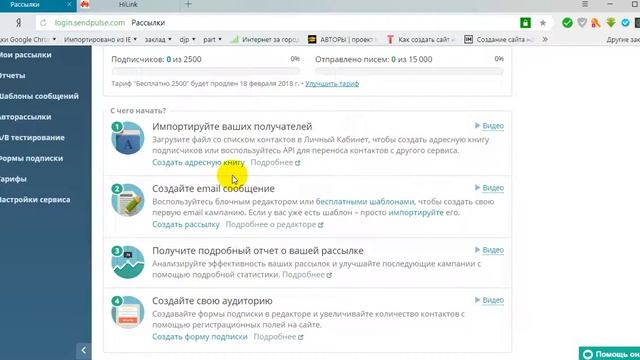
Task: Expand Импортировано из IE bookmarks folder
Action: (x=100, y=40)
